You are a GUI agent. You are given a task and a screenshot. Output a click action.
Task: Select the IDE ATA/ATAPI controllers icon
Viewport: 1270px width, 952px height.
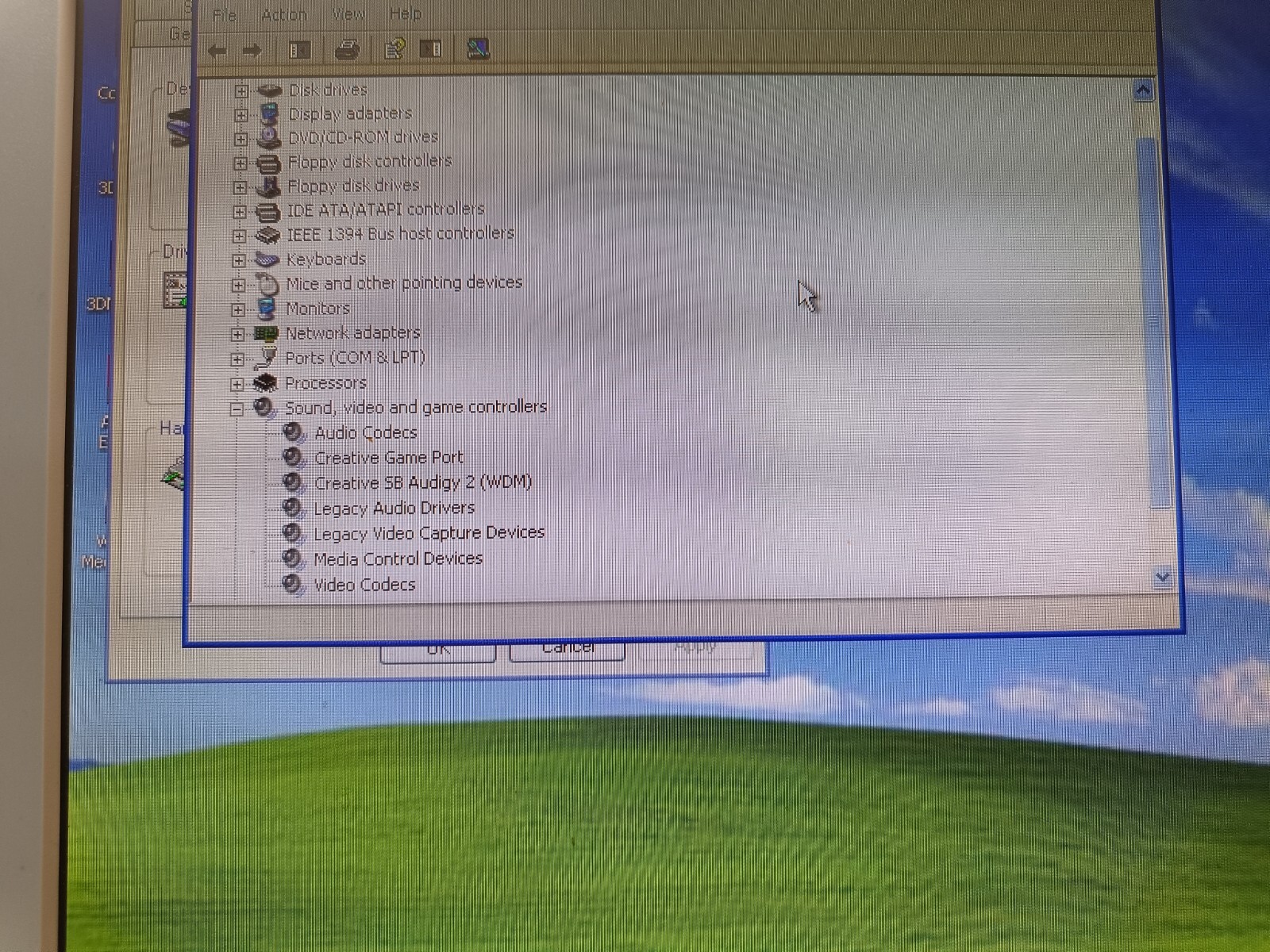[268, 211]
